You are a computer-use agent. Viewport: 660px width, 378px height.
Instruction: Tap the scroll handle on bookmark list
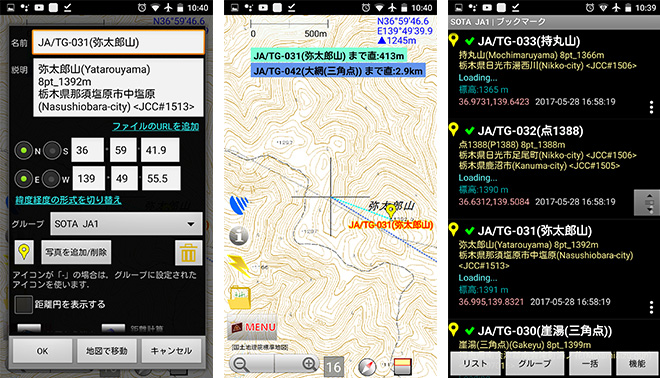[x=647, y=202]
